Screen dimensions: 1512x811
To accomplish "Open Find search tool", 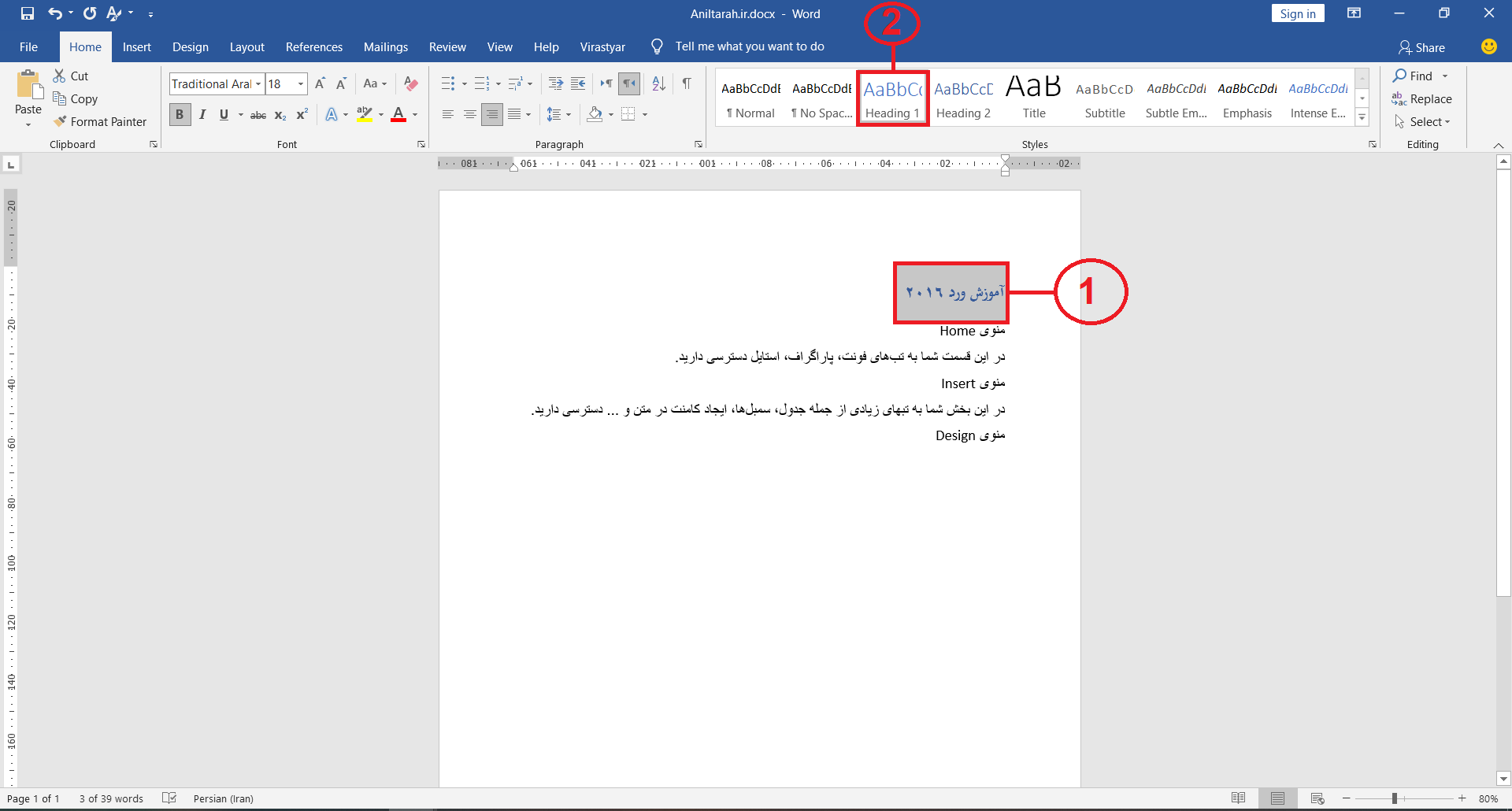I will pyautogui.click(x=1413, y=76).
